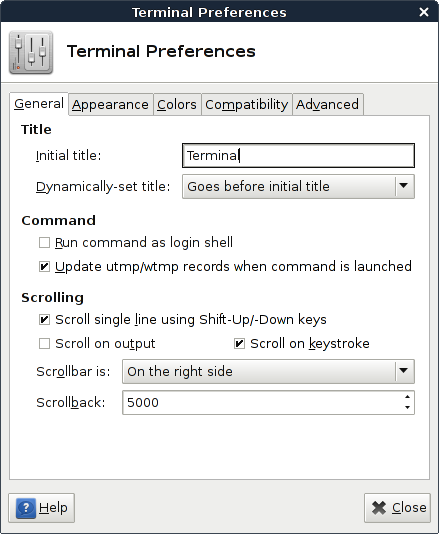
Task: Go to the Compatibility tab
Action: pos(247,105)
